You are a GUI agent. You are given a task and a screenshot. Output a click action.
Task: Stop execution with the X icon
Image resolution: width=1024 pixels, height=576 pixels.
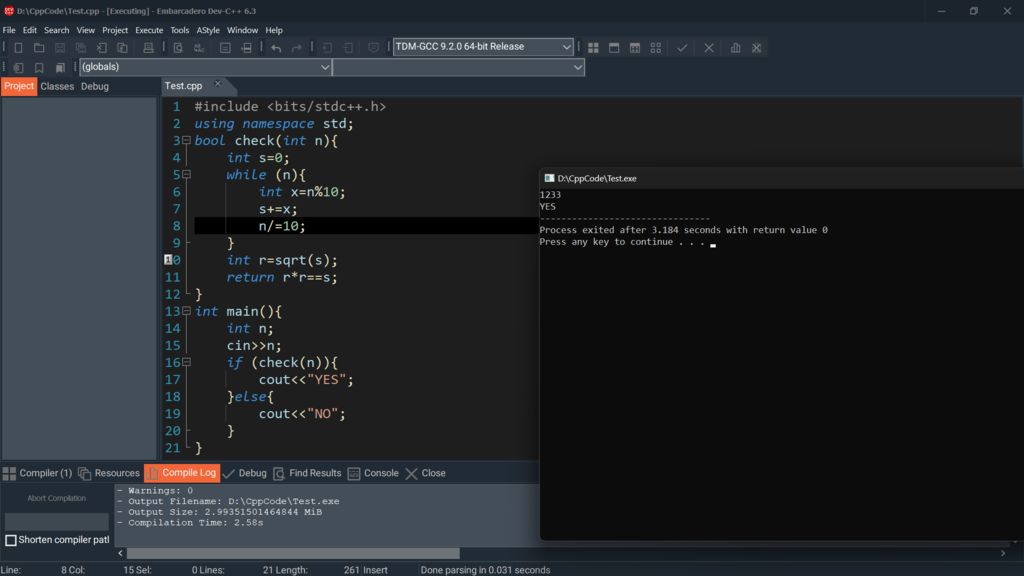point(709,48)
